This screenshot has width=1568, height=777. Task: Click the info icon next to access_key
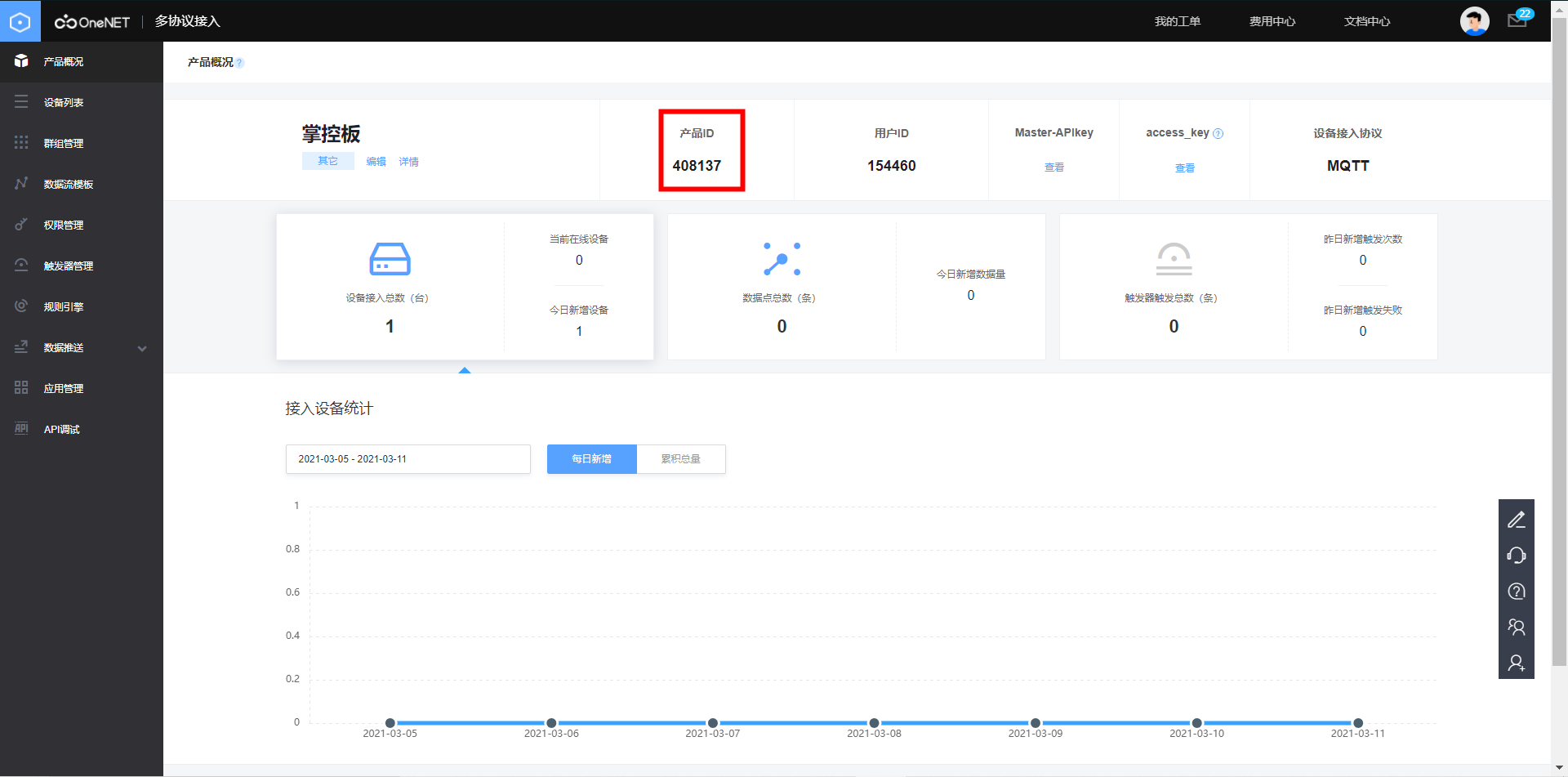[x=1218, y=133]
